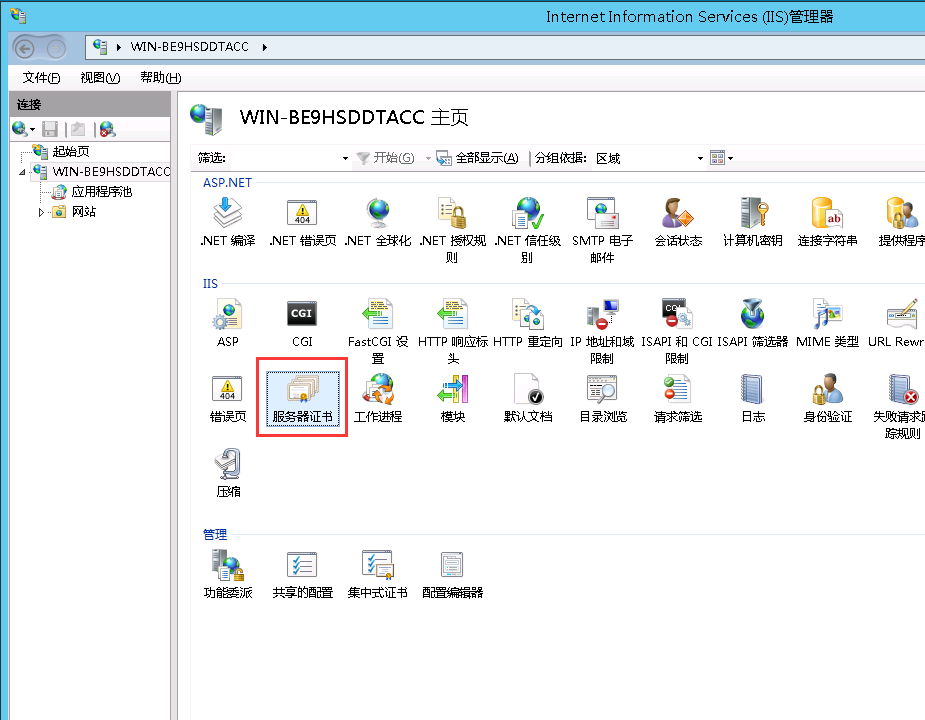Expand the 网站 sites tree node
Image resolution: width=925 pixels, height=720 pixels.
pos(42,212)
